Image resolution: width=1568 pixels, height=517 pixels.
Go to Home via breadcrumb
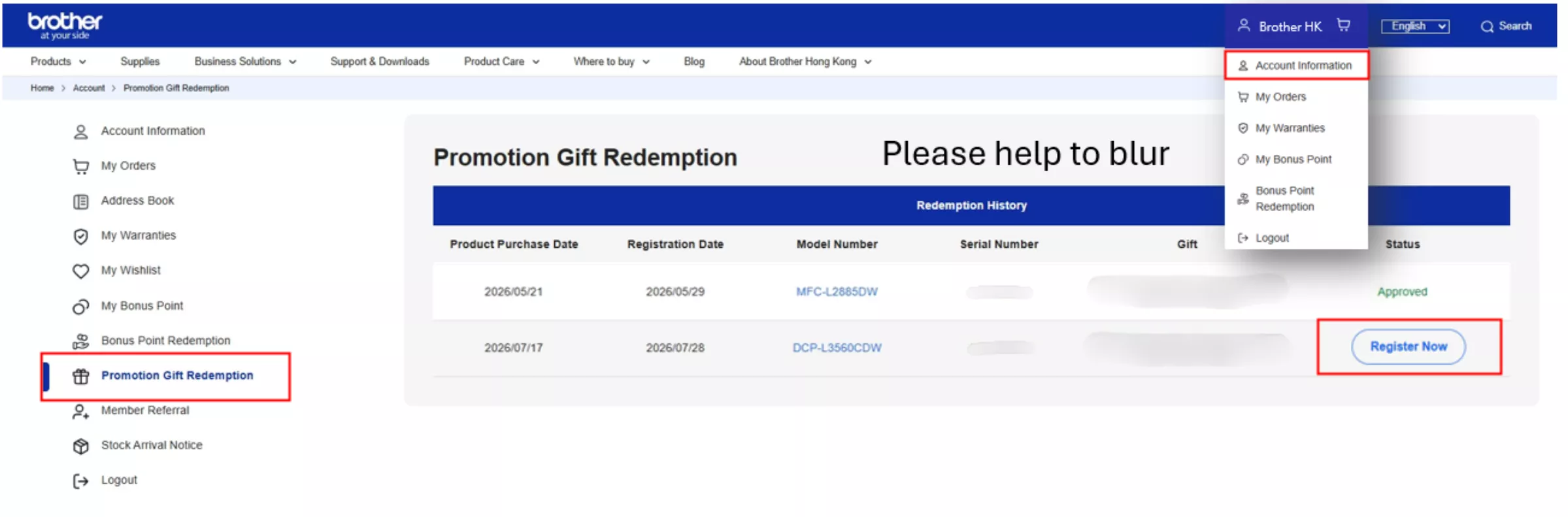(x=42, y=88)
